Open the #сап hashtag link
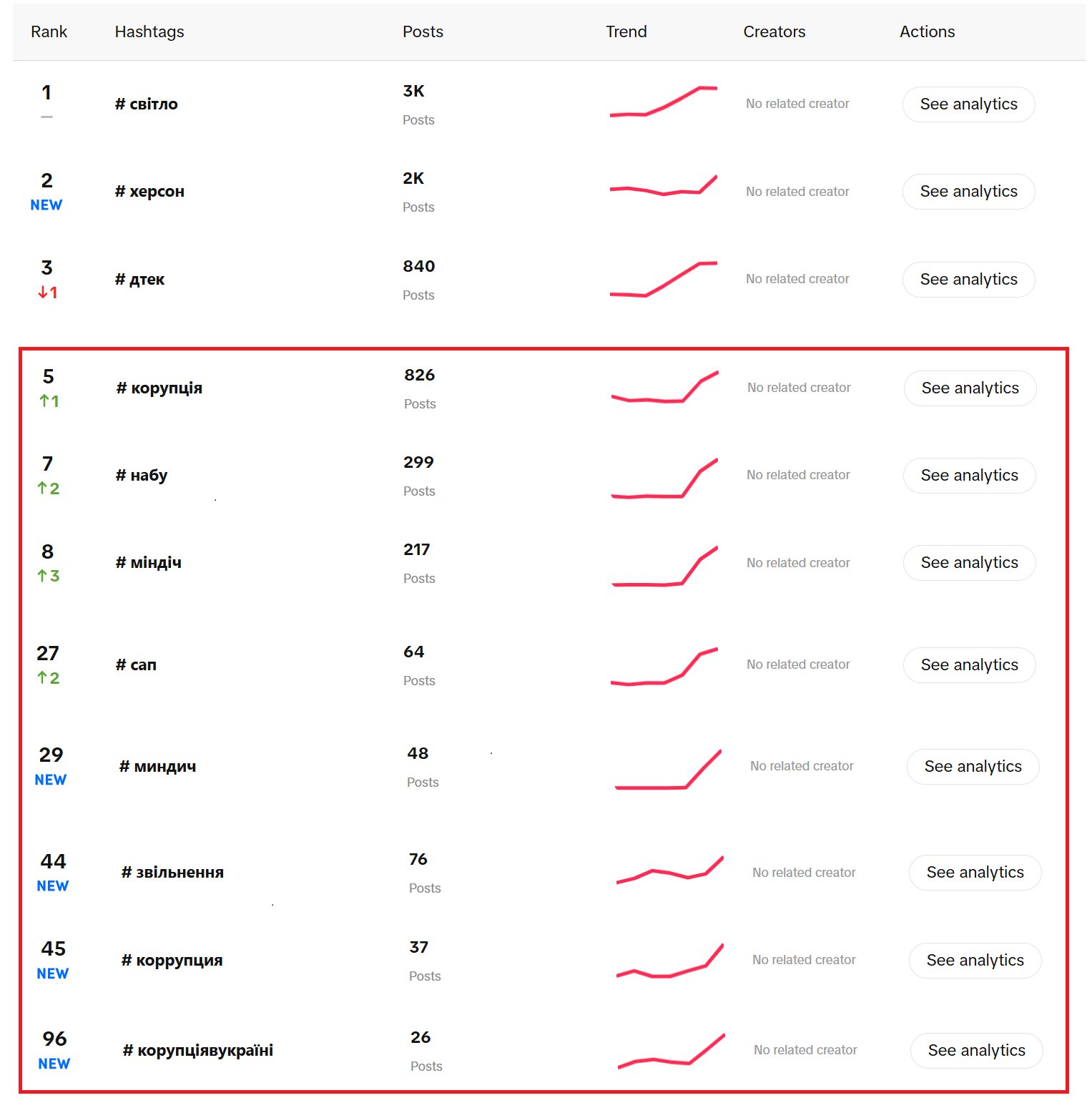 pos(136,665)
